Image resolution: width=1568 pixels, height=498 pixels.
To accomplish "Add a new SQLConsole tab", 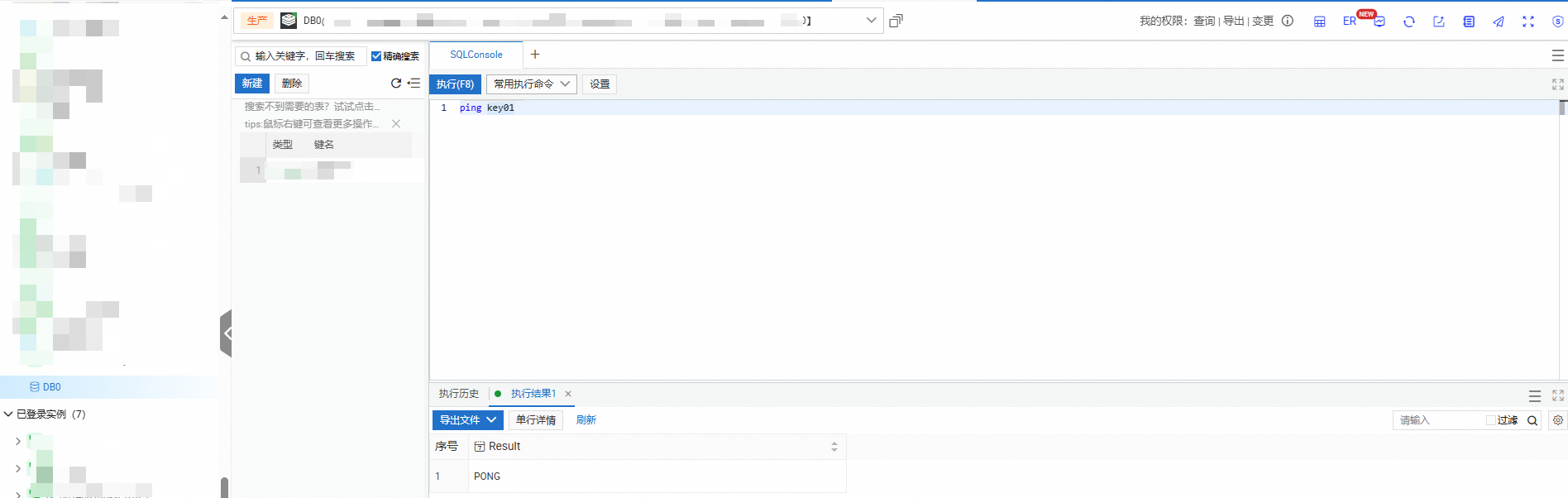I will coord(535,55).
